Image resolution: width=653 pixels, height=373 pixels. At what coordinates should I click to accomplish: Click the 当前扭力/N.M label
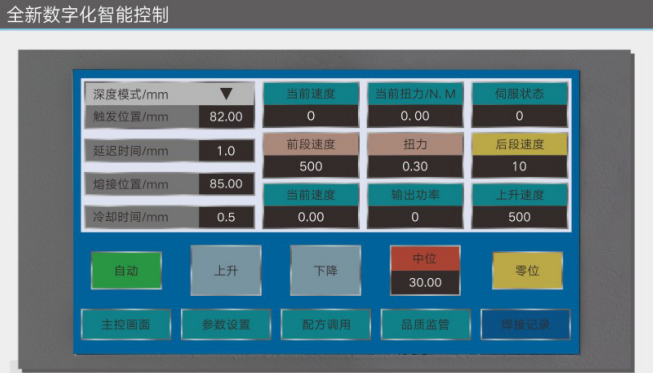tap(415, 94)
